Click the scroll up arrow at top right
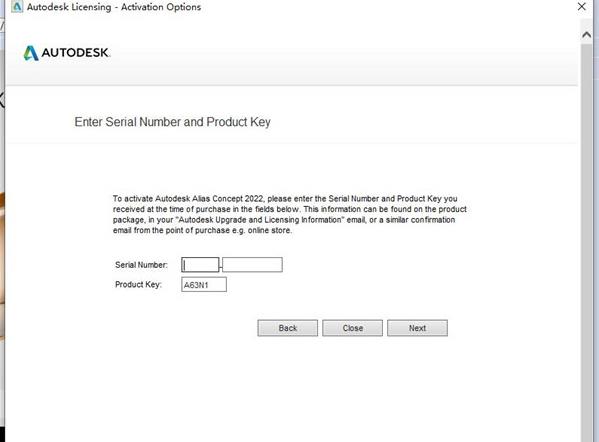This screenshot has width=599, height=442. pyautogui.click(x=586, y=35)
